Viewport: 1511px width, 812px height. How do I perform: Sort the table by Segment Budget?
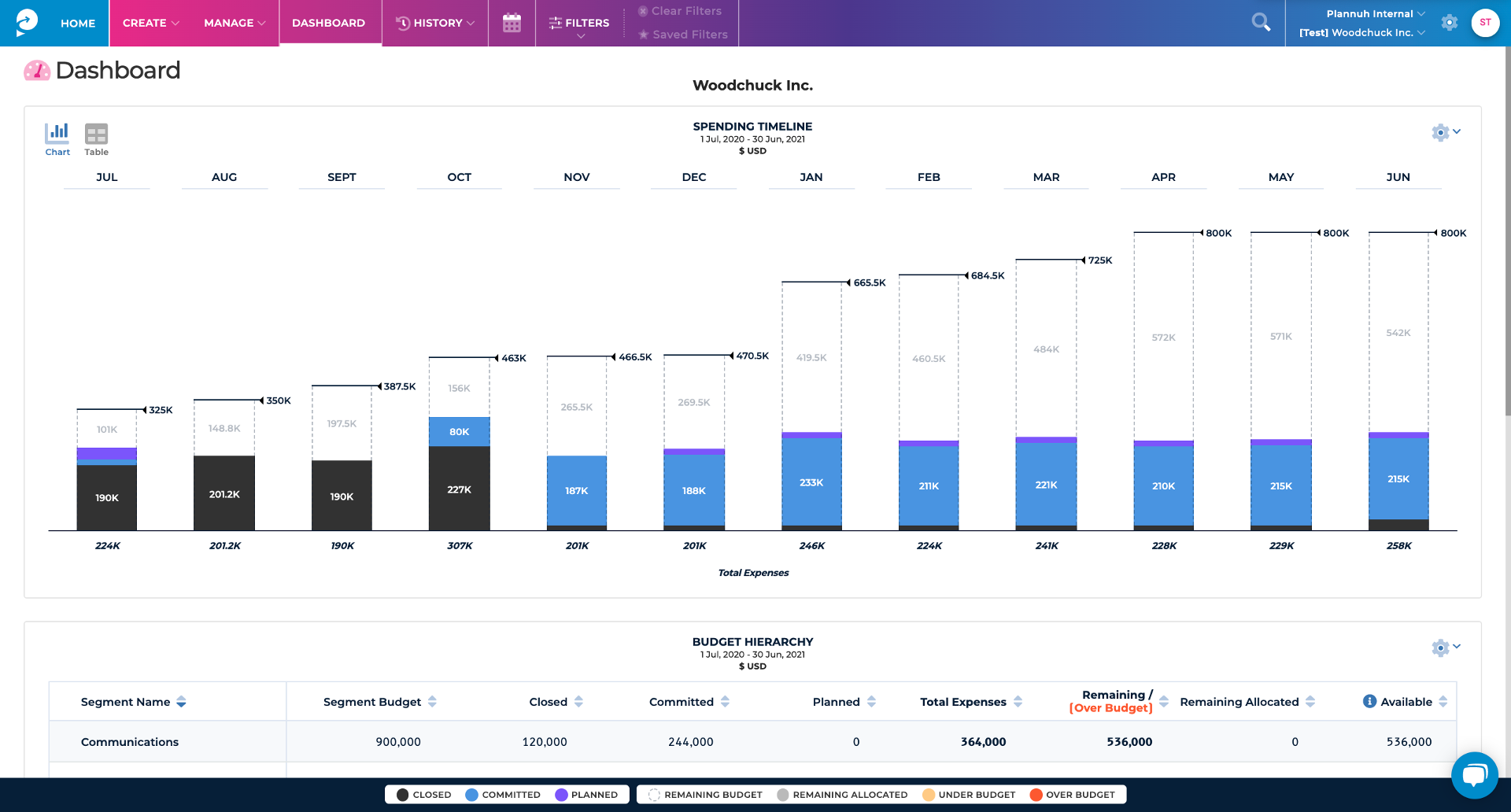[x=433, y=701]
